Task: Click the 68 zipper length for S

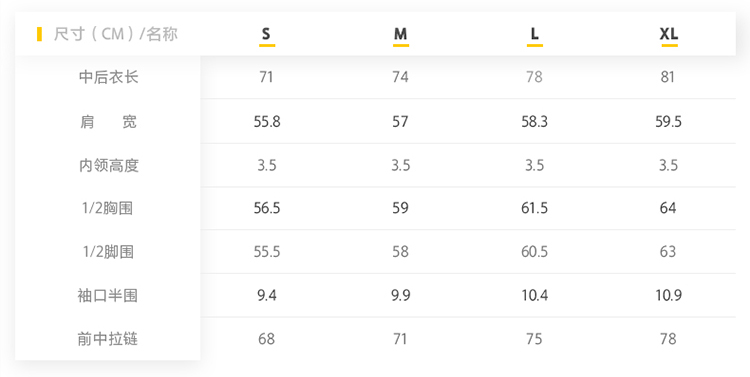Action: point(266,339)
